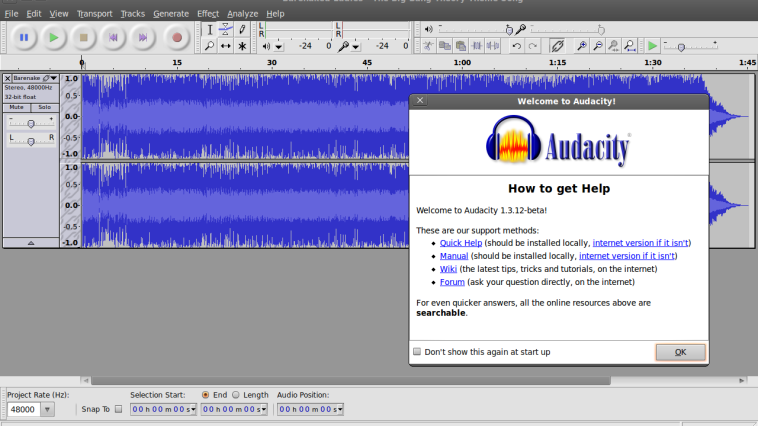Open the Wiki link
758x426 pixels.
click(448, 269)
